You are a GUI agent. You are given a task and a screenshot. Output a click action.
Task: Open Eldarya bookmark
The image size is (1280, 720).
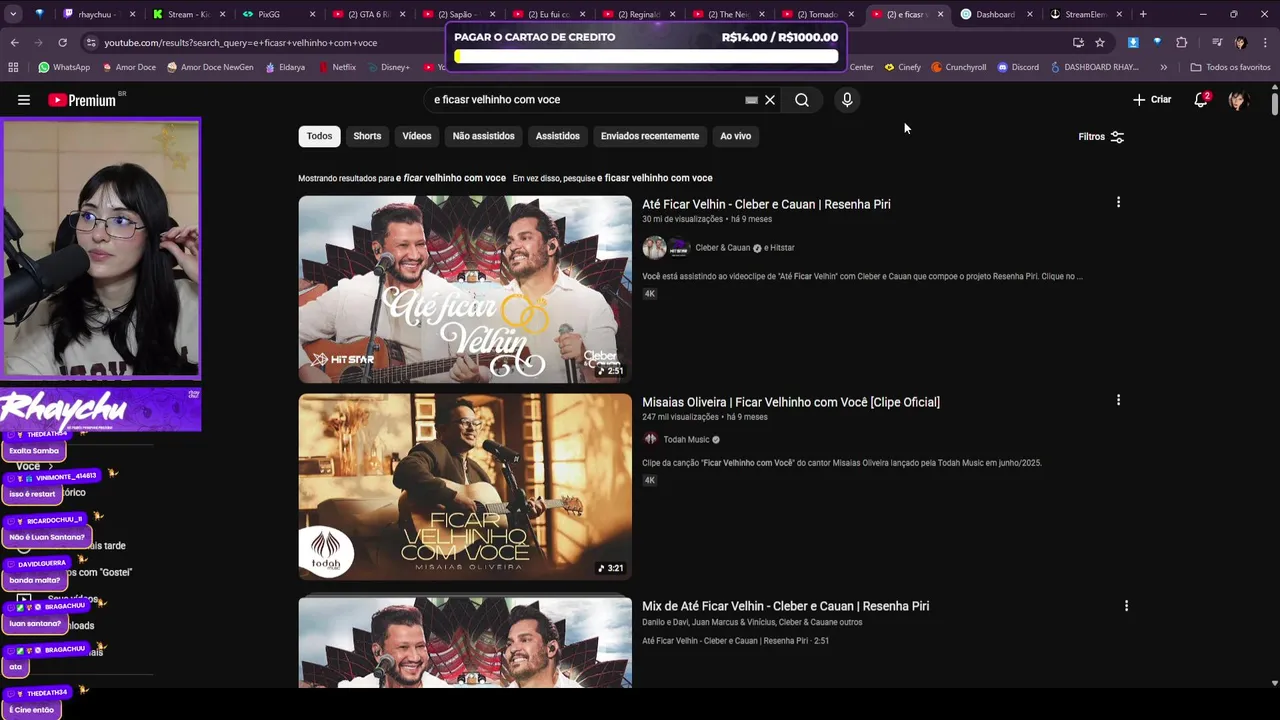click(x=285, y=67)
